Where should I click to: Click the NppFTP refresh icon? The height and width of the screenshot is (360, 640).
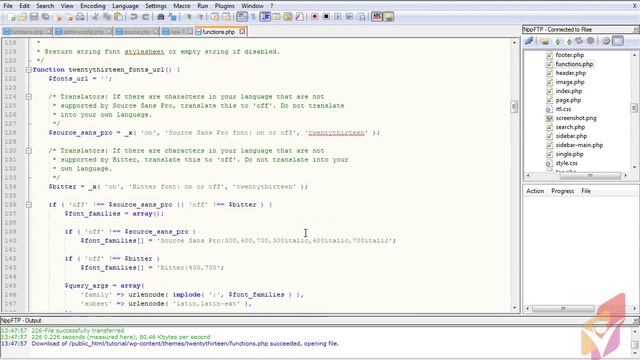579,41
